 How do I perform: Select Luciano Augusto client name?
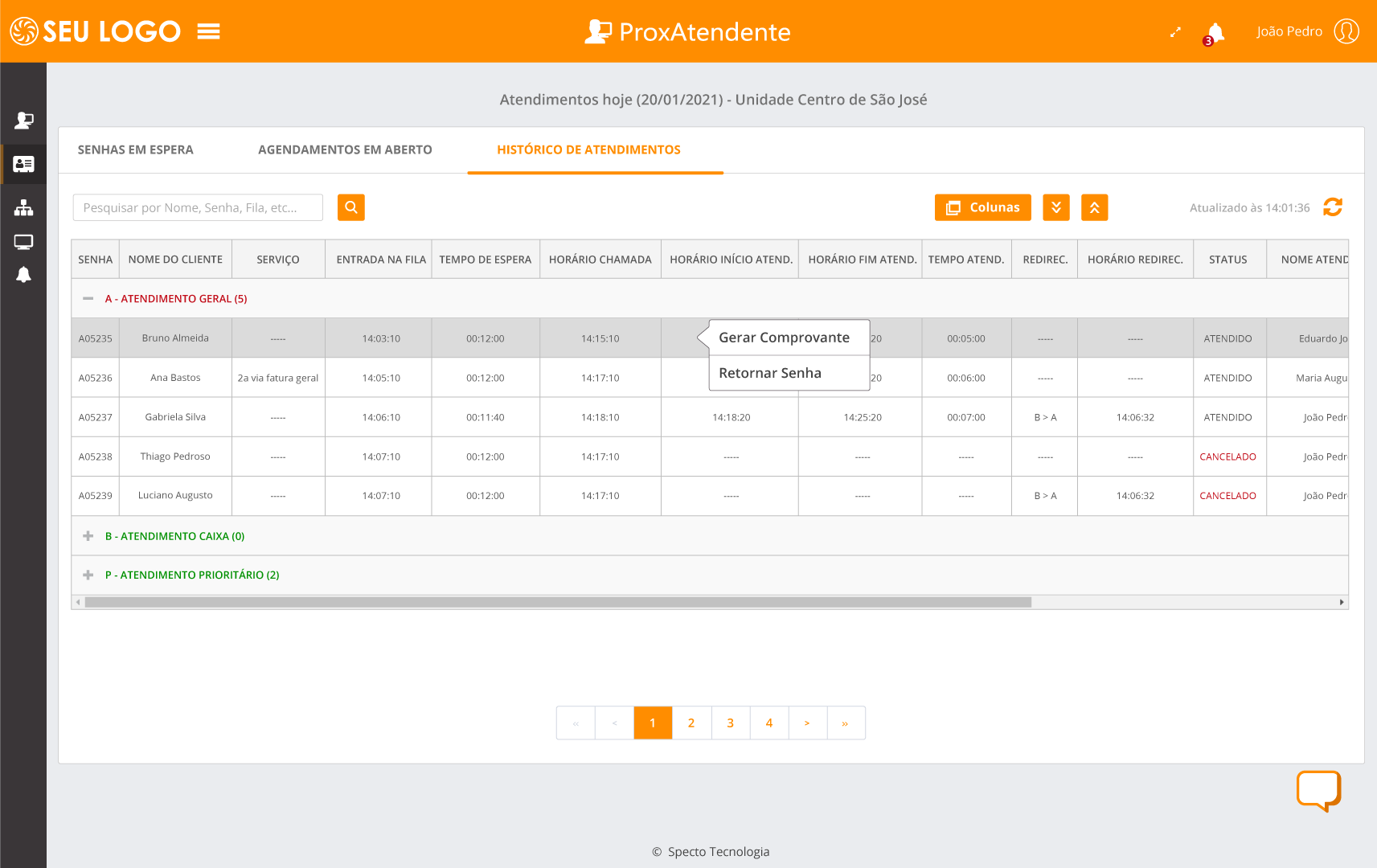(x=175, y=495)
